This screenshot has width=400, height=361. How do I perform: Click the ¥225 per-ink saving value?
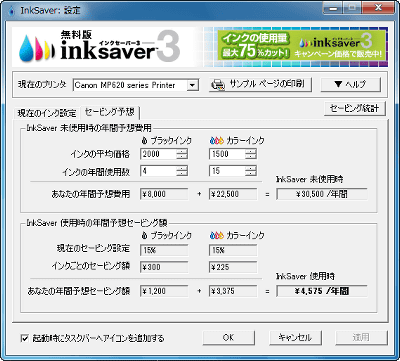[x=233, y=267]
